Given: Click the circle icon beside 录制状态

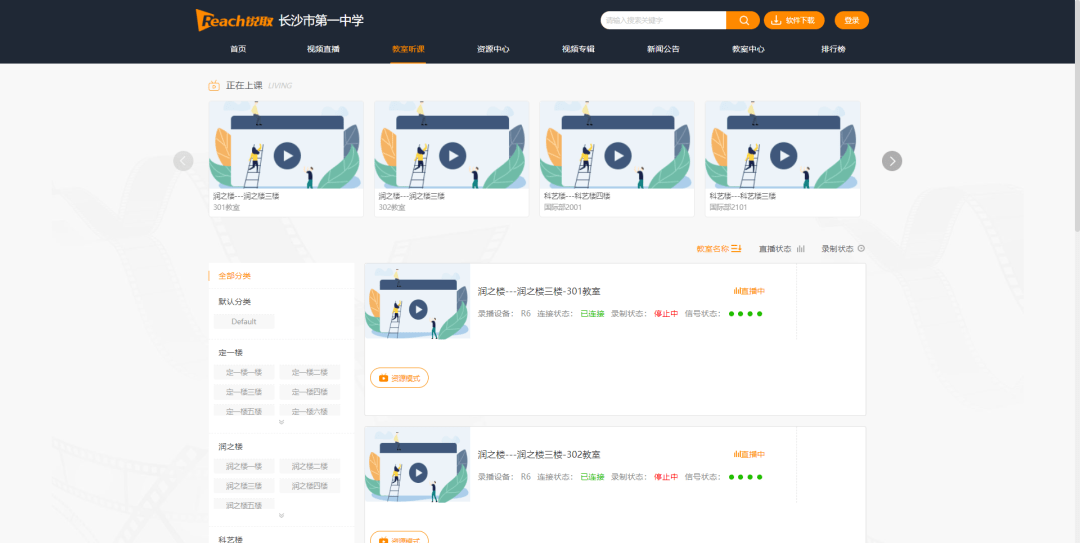Looking at the screenshot, I should pyautogui.click(x=861, y=249).
